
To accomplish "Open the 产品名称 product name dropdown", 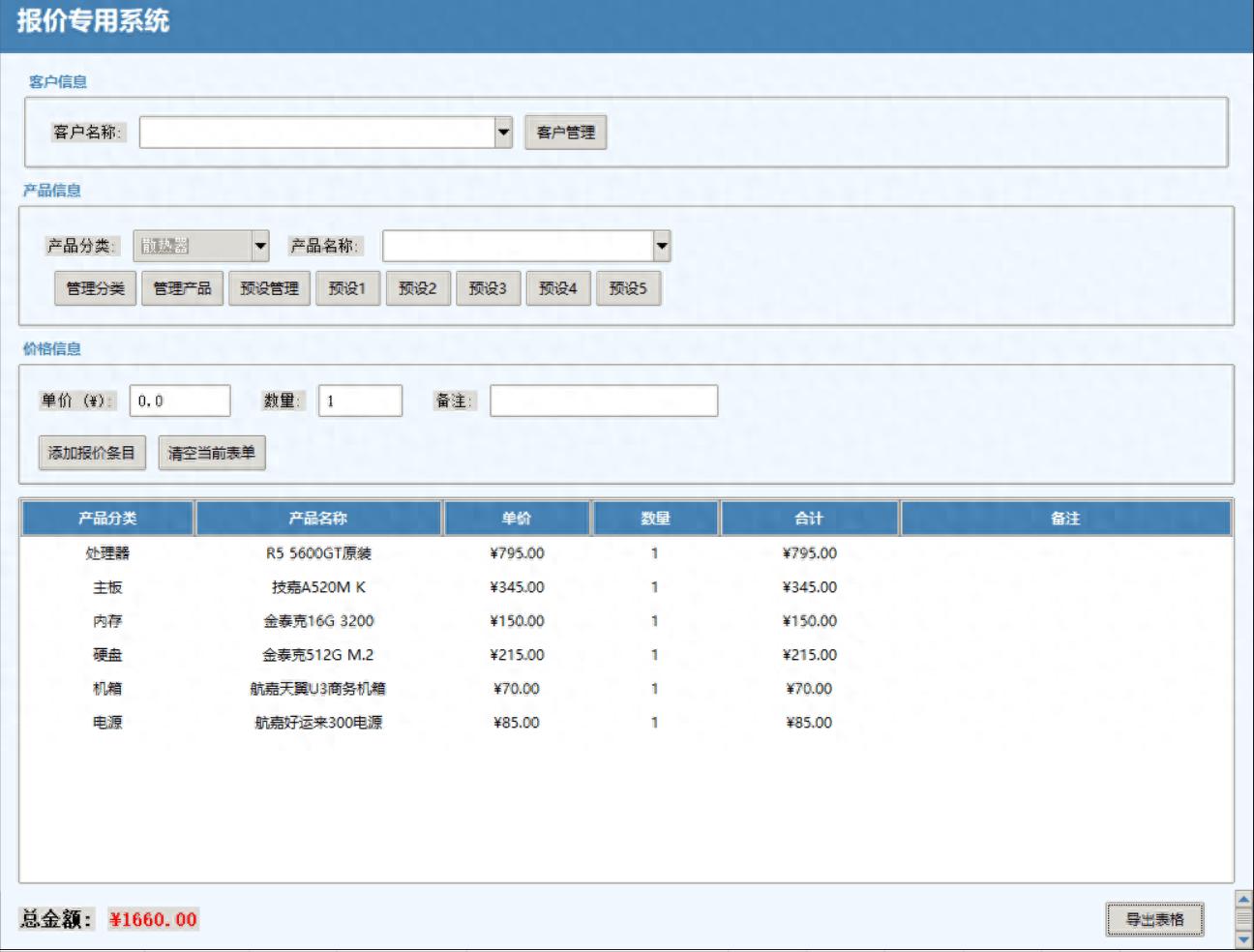I will (x=659, y=247).
